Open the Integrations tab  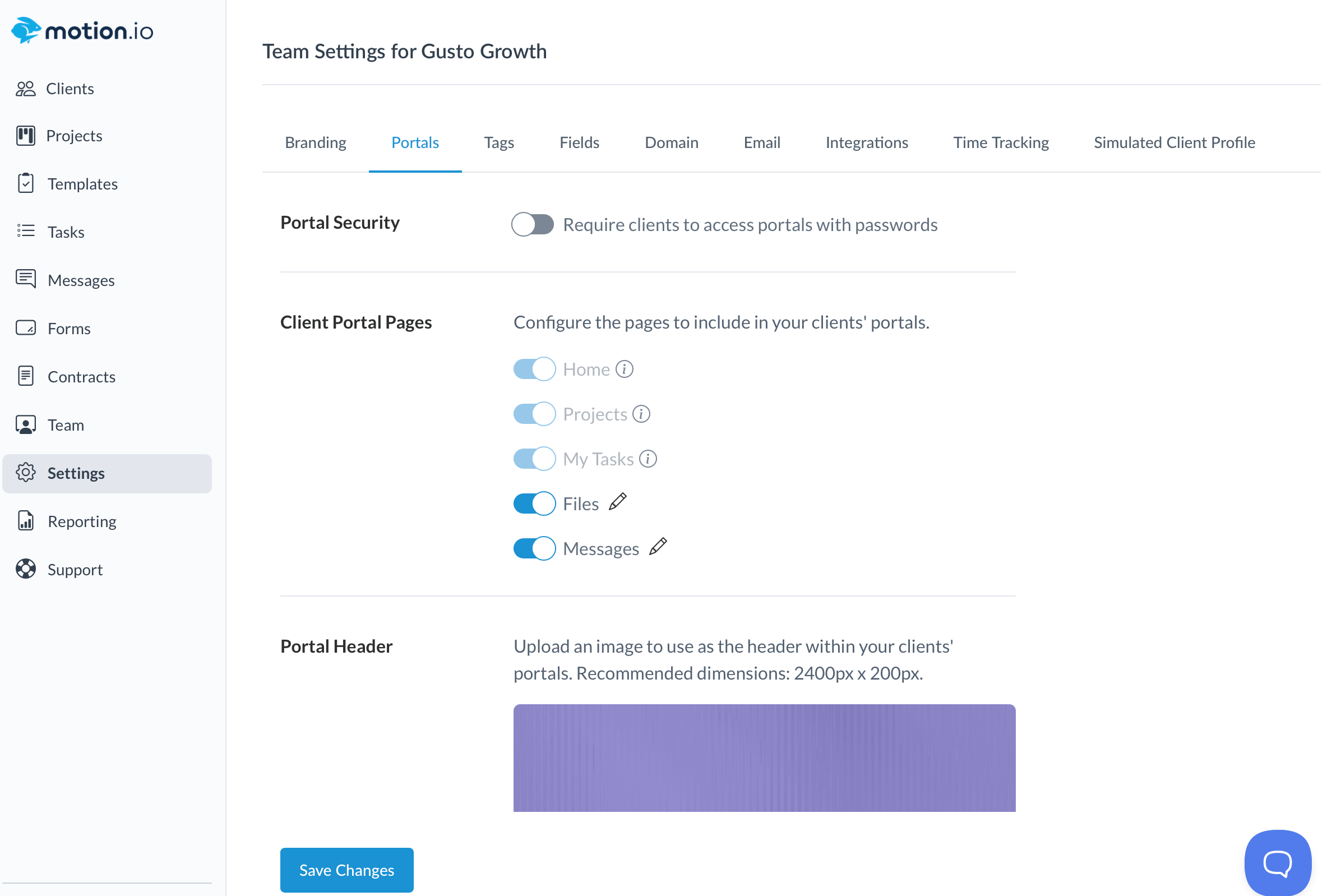click(866, 142)
